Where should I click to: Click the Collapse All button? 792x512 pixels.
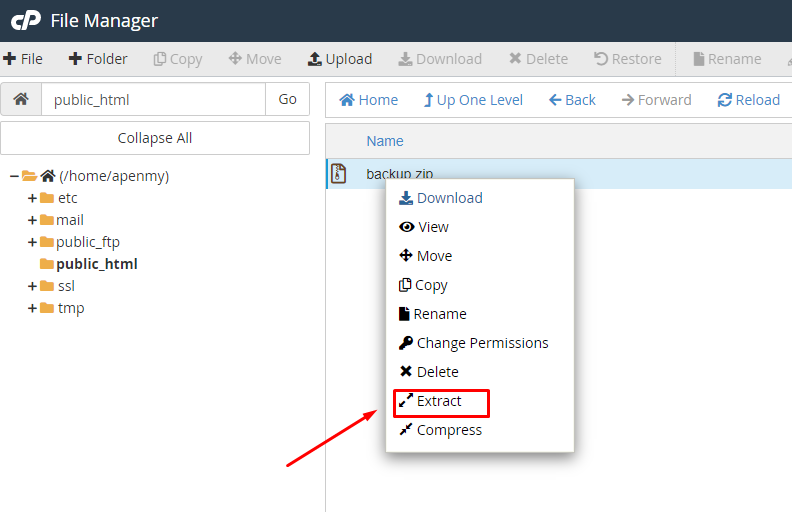point(155,138)
